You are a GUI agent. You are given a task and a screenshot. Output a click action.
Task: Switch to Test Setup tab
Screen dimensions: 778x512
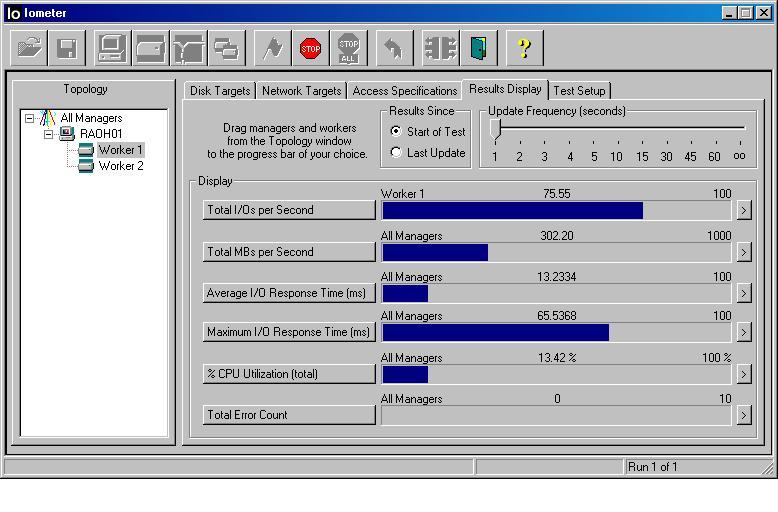pyautogui.click(x=579, y=91)
